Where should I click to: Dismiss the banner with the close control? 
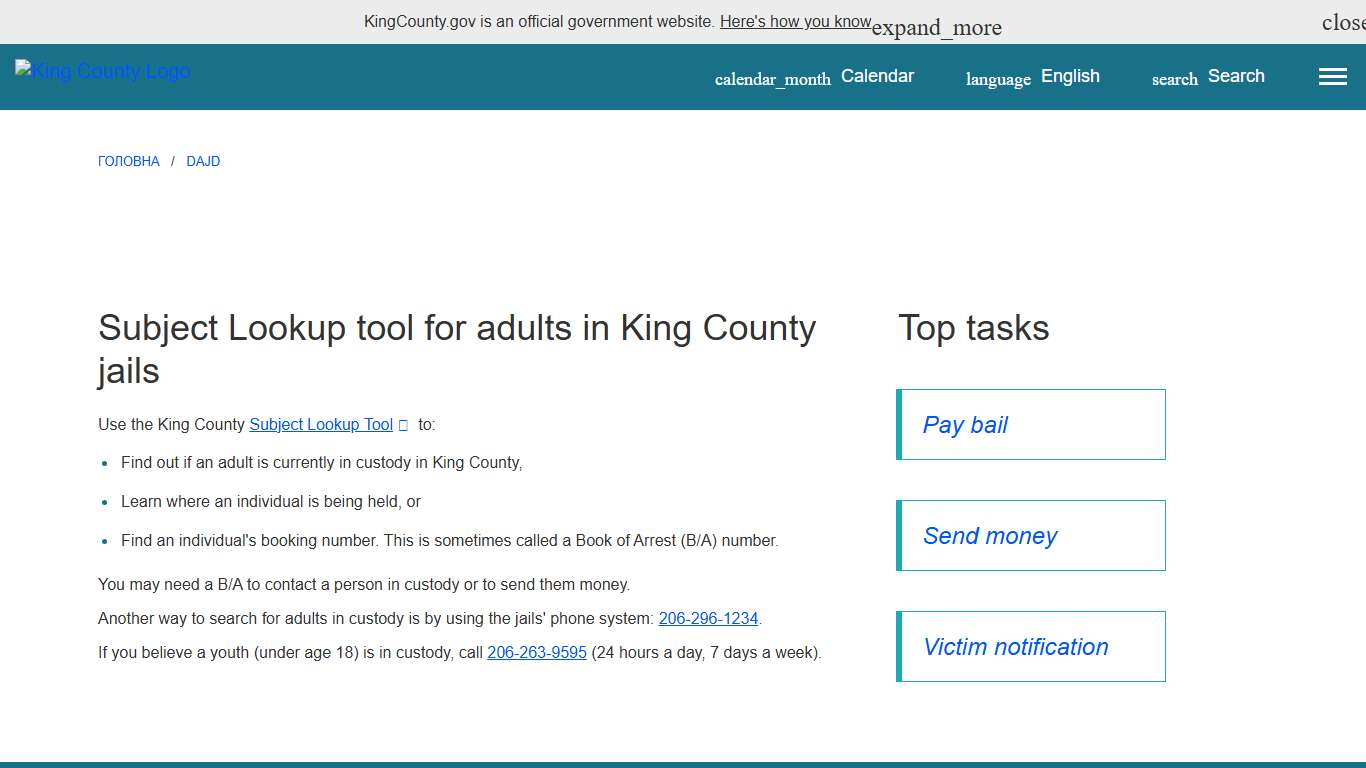(1344, 21)
